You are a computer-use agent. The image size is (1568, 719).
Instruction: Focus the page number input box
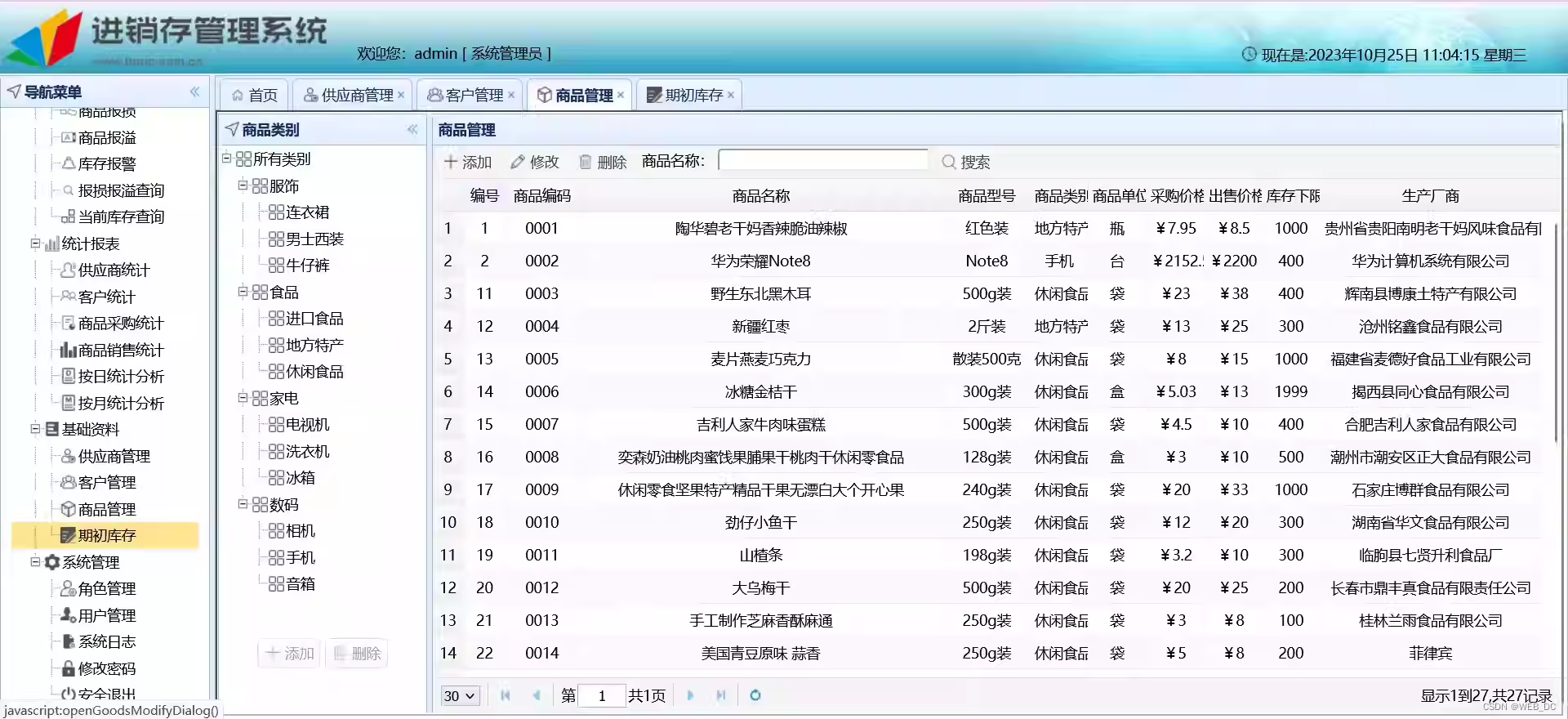[602, 695]
